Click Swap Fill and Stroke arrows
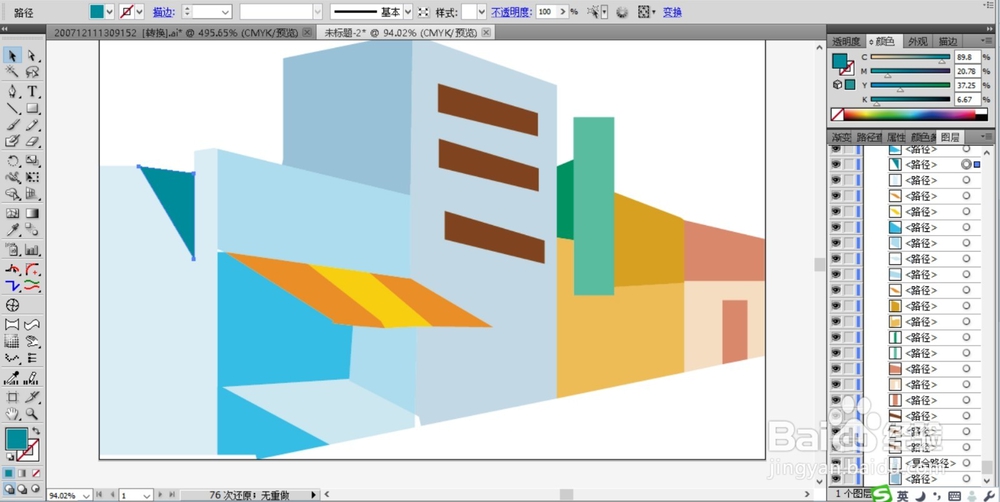This screenshot has width=1000, height=502. (x=36, y=432)
